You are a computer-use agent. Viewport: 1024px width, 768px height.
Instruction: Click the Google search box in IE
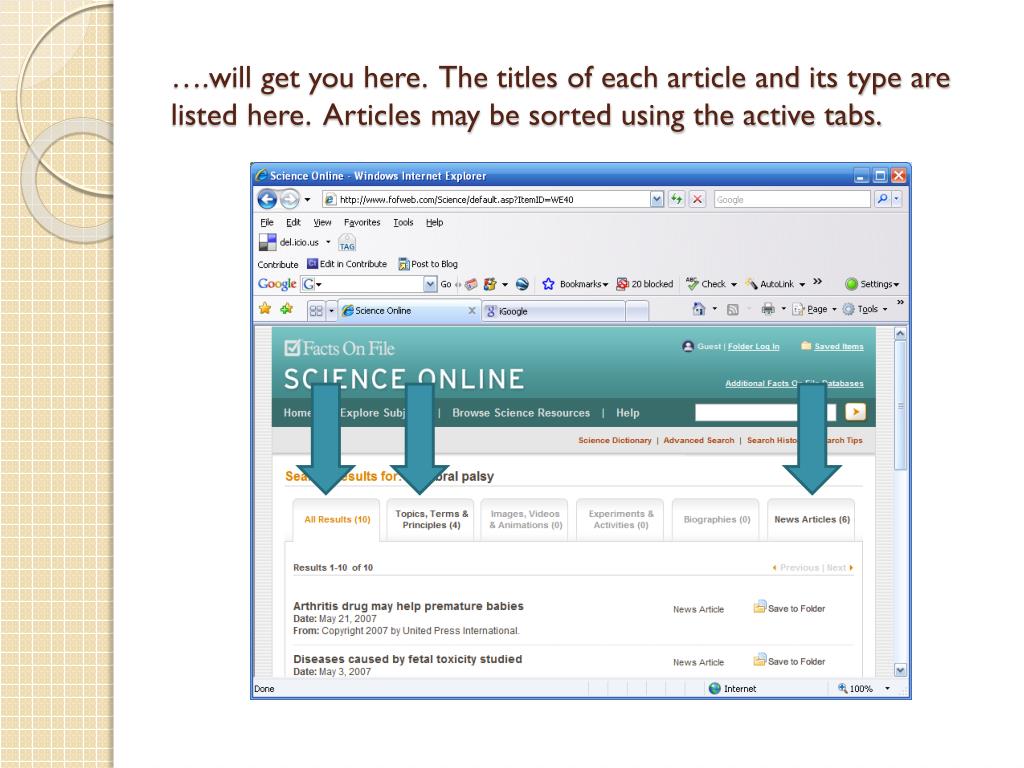(792, 200)
